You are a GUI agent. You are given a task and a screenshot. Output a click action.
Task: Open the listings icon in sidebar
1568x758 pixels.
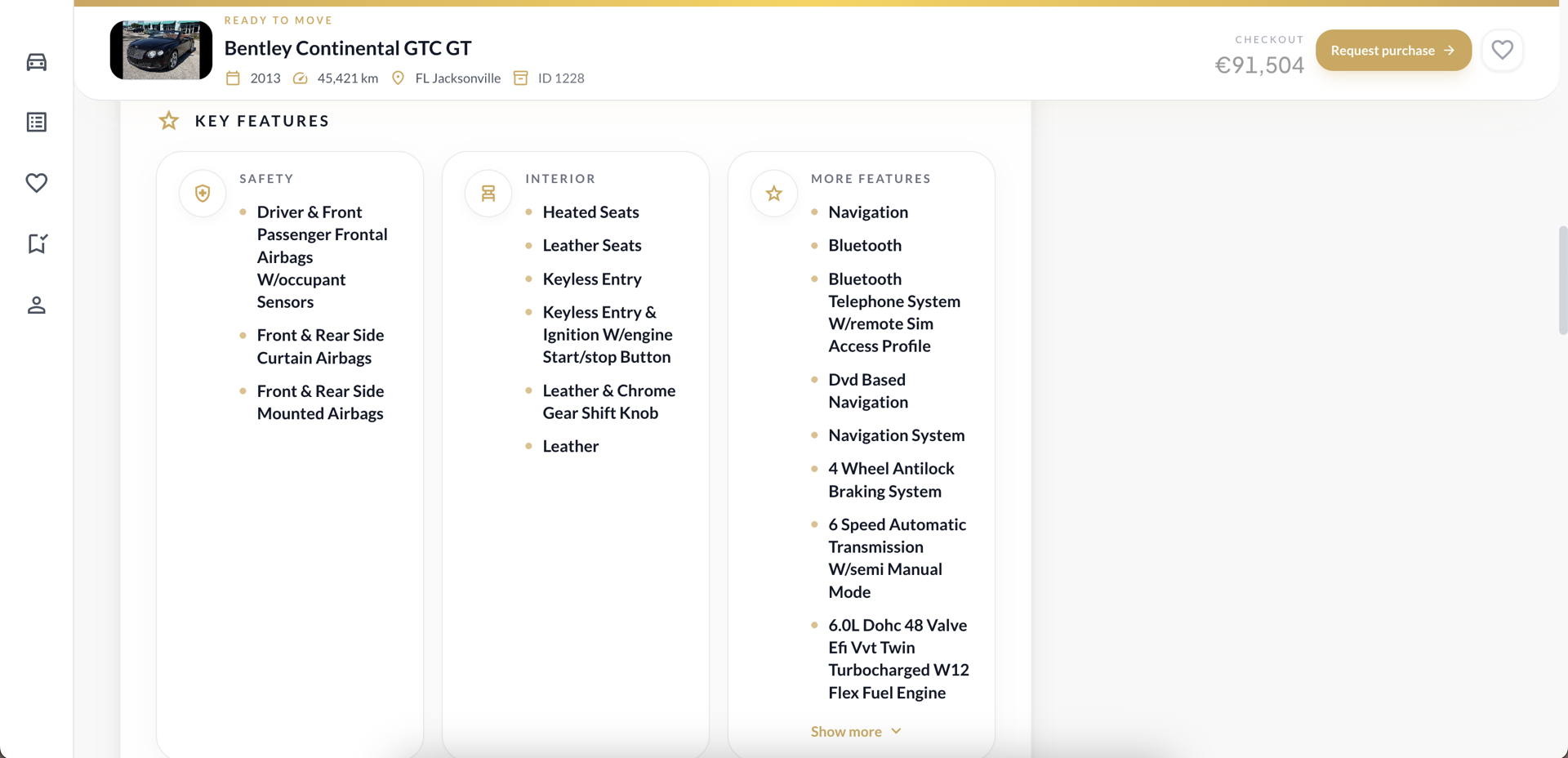36,123
